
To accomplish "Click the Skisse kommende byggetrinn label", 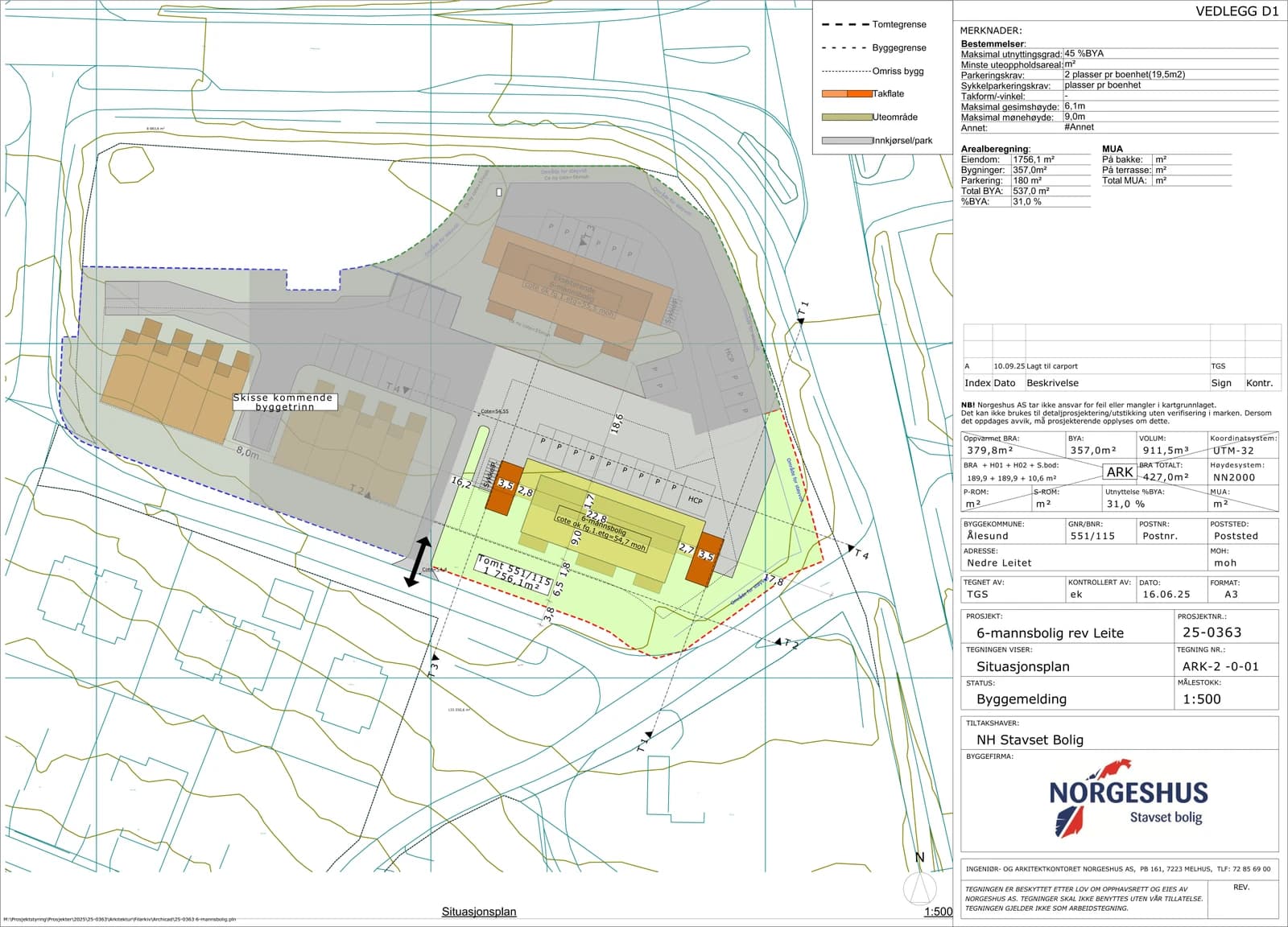I will coord(283,402).
